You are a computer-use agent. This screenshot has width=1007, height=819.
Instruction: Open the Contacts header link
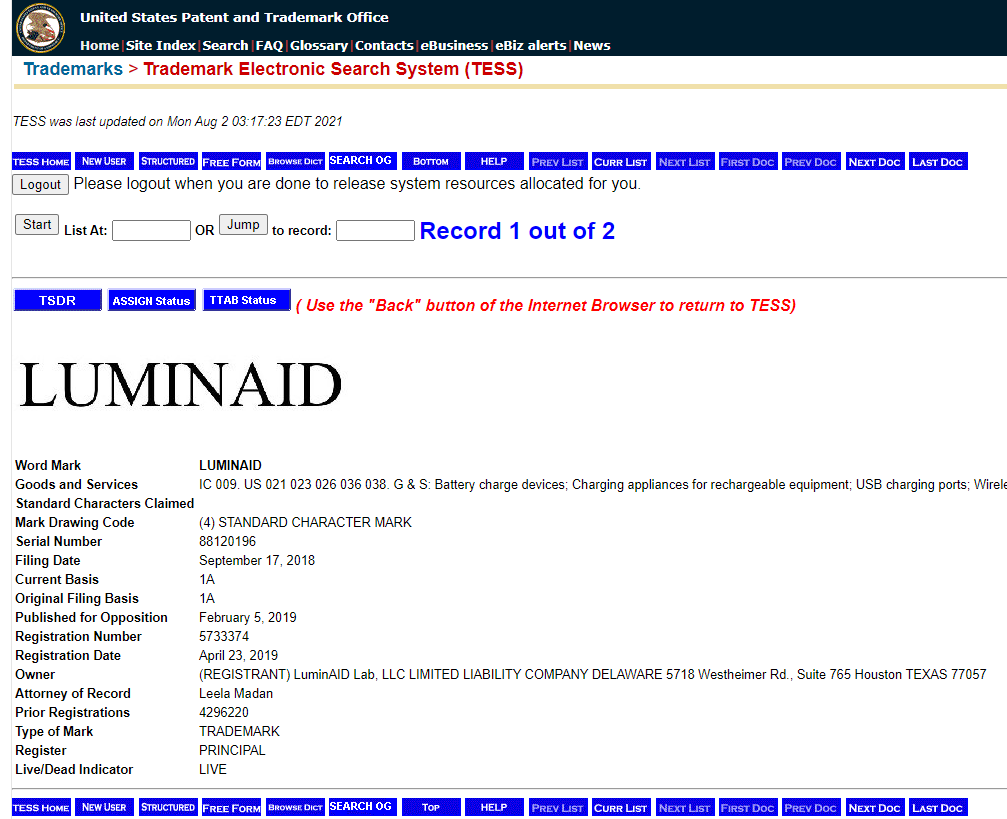[384, 46]
